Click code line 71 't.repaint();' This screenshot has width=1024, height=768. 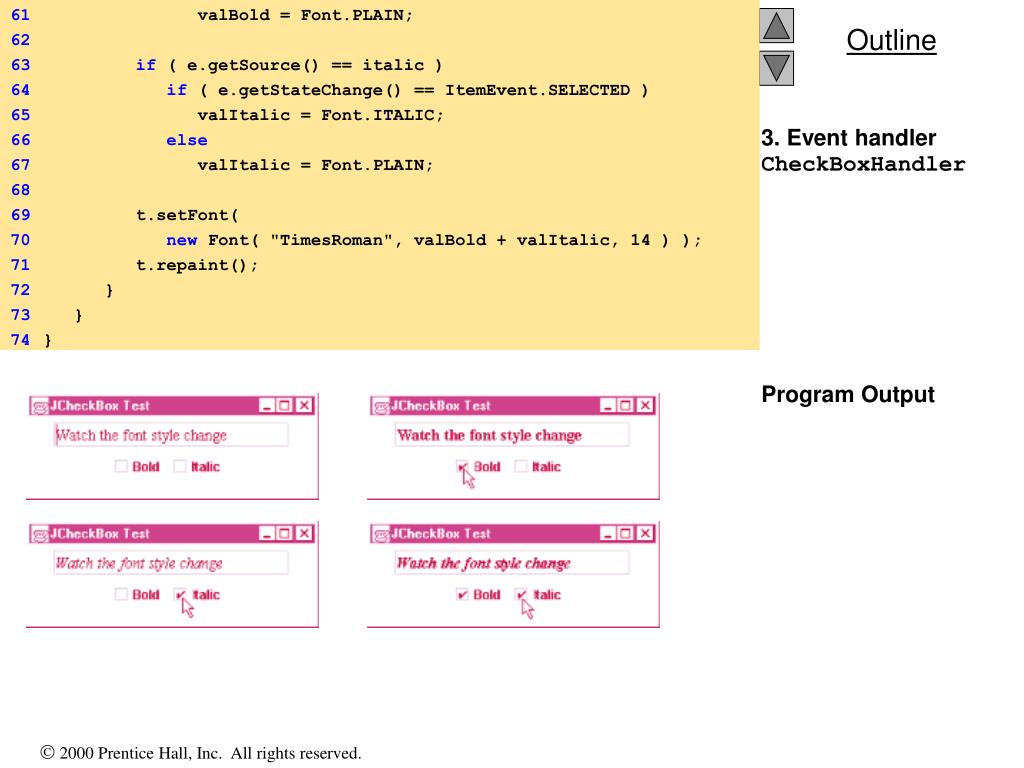coord(197,265)
